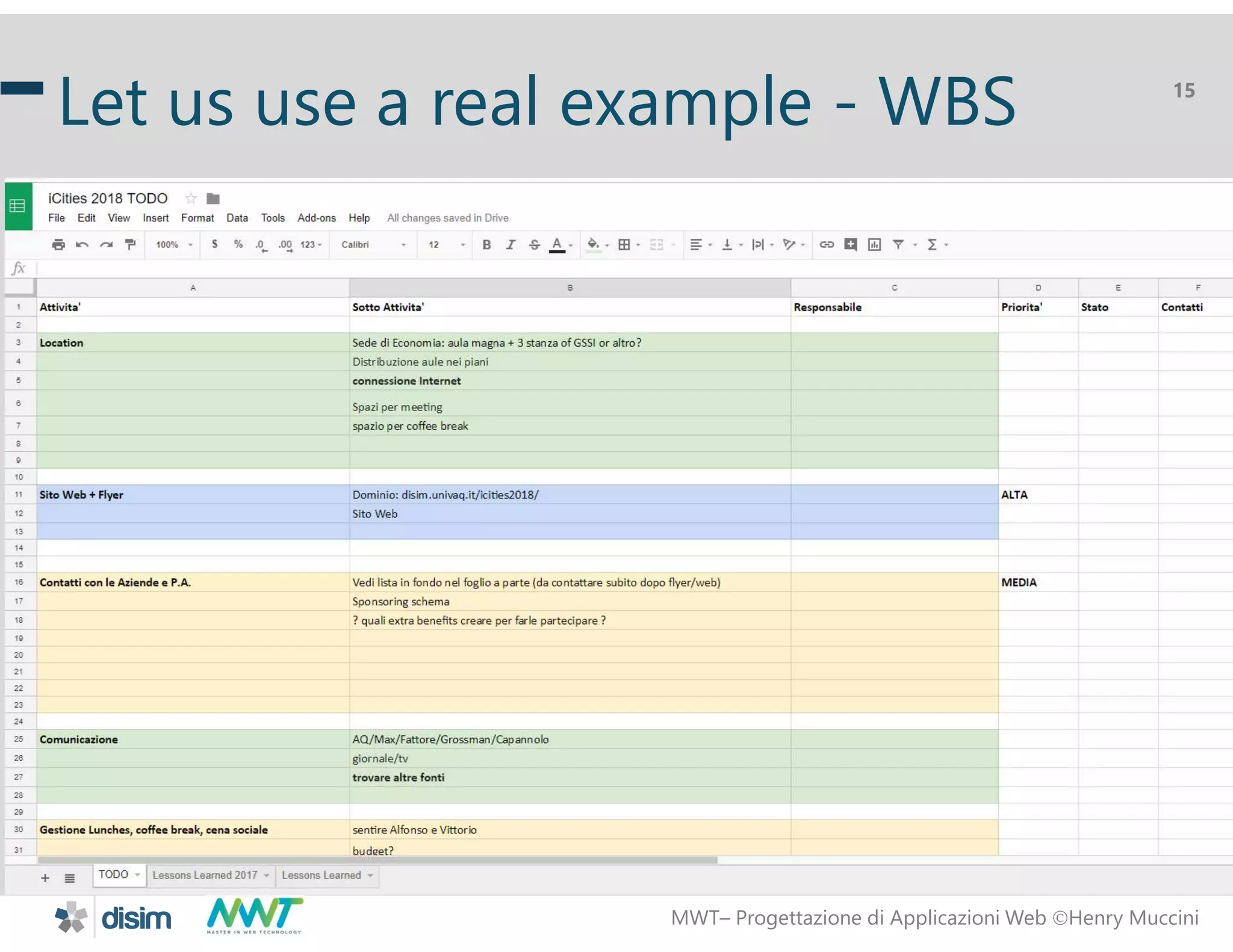
Task: Select the 'connessione Internet' cell
Action: tap(570, 381)
